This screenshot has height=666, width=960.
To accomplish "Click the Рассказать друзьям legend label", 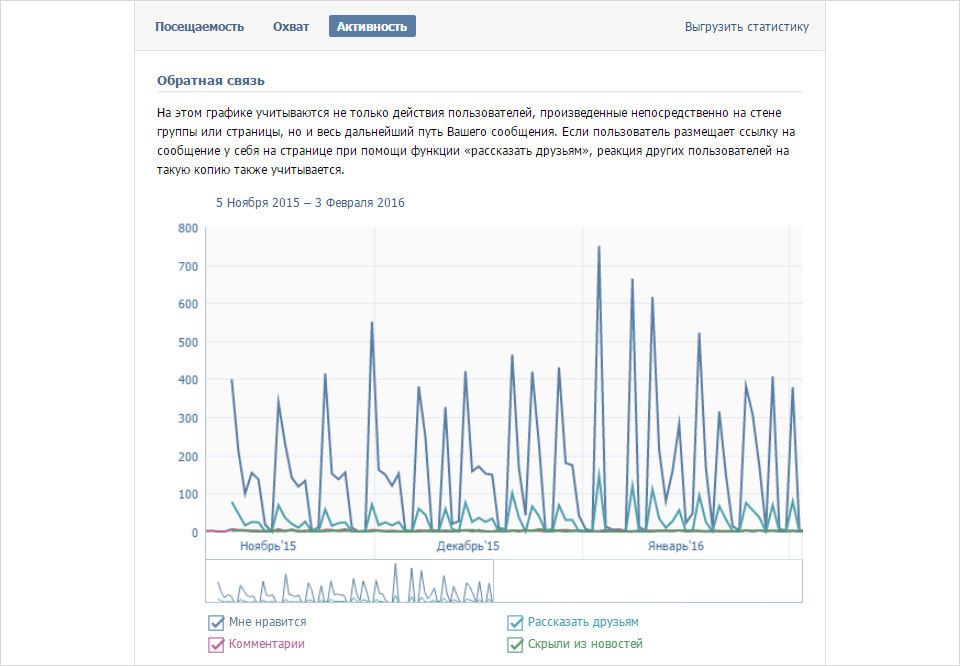I will (583, 622).
